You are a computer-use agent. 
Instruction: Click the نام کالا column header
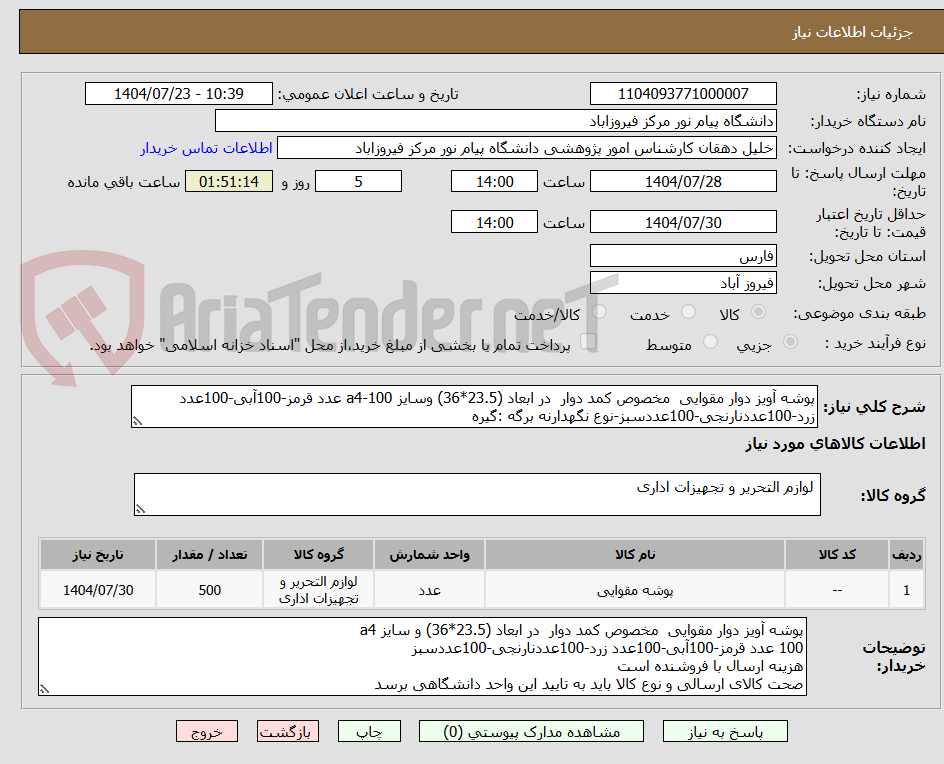[635, 554]
